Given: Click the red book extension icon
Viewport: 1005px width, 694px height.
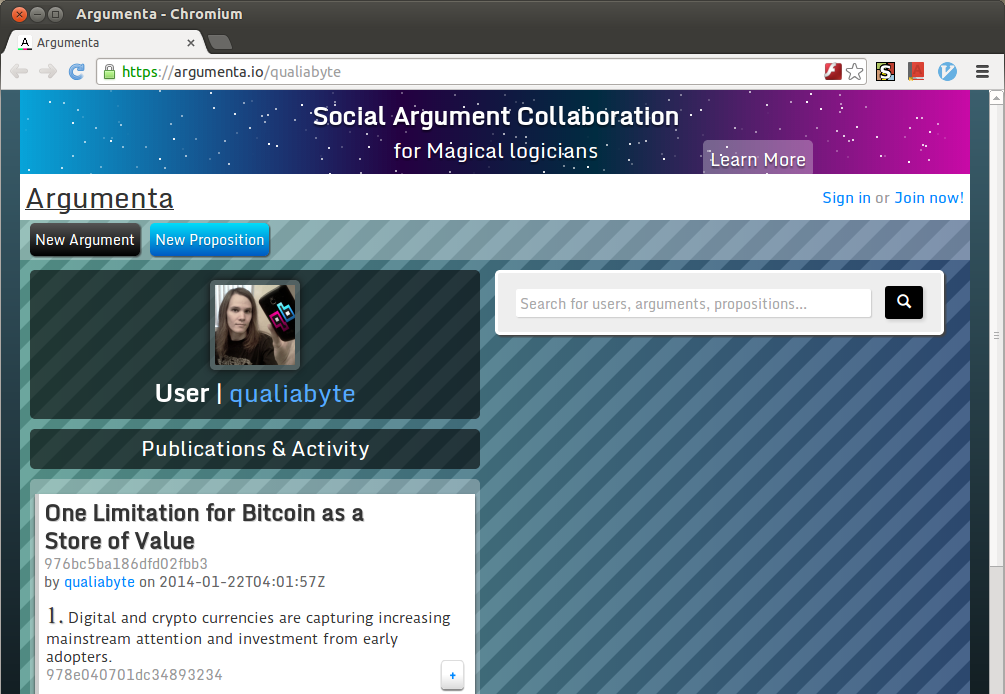Looking at the screenshot, I should point(916,72).
